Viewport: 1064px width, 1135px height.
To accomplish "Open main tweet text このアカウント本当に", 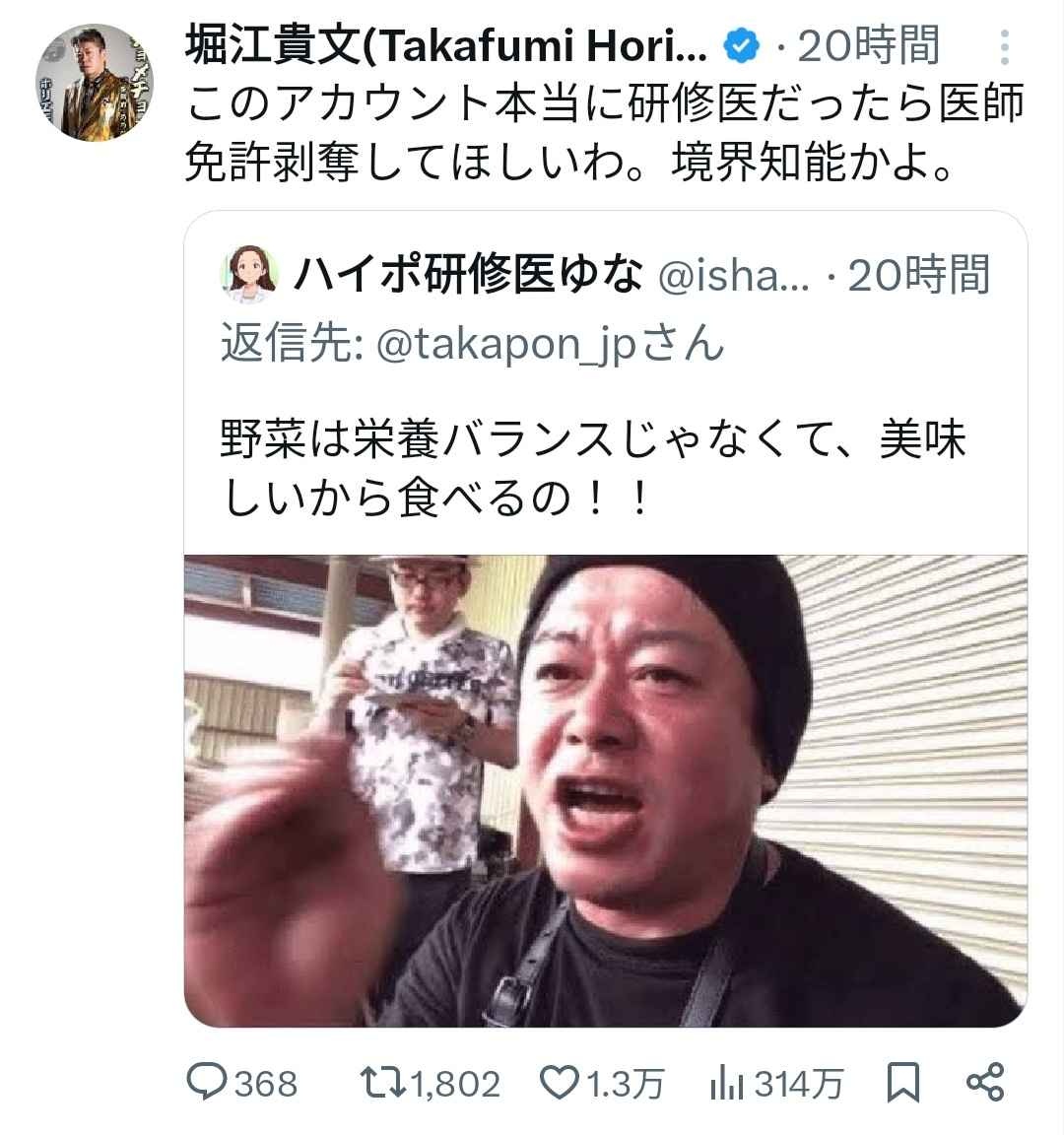I will (604, 132).
